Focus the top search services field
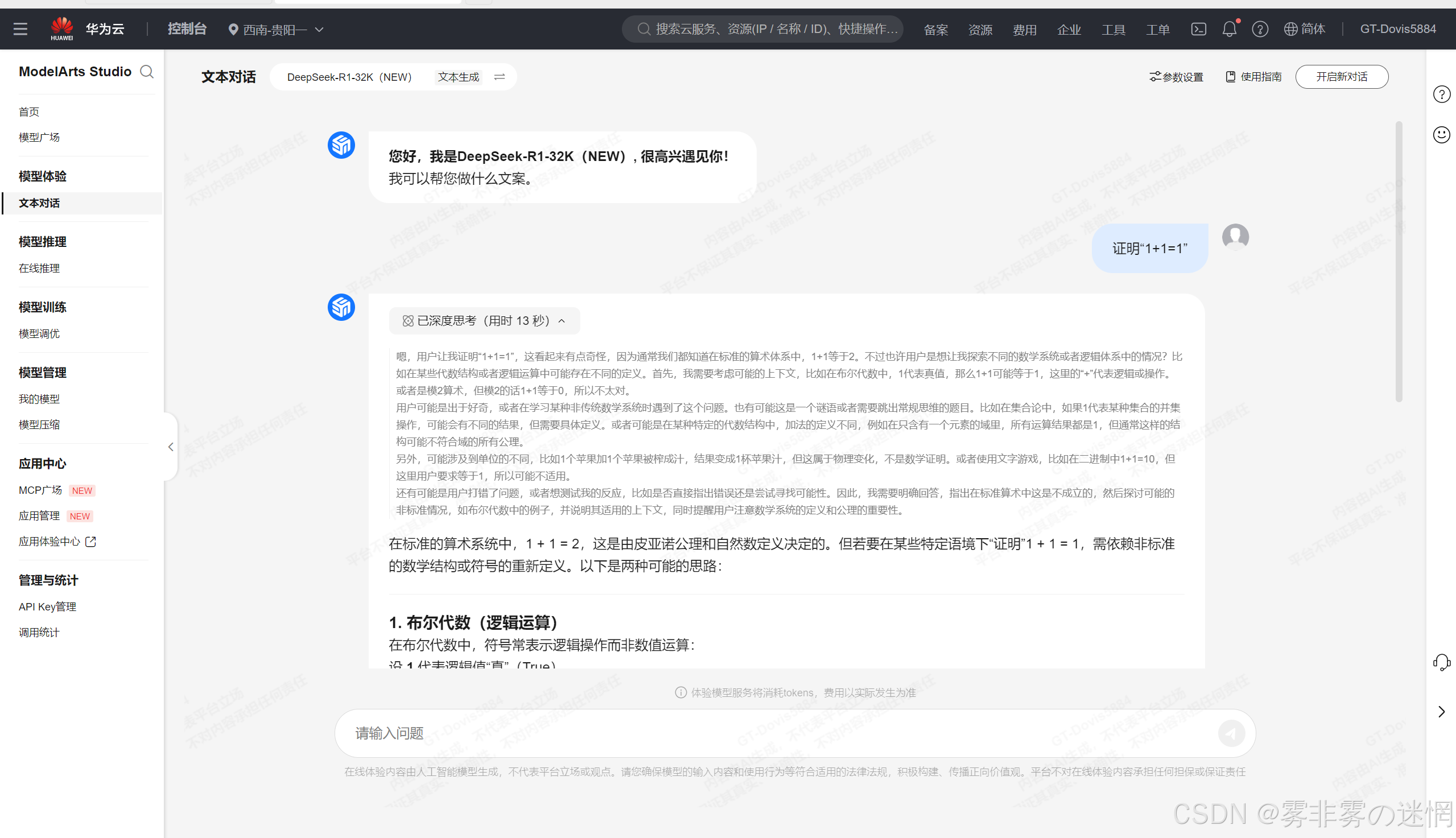The height and width of the screenshot is (838, 1456). click(x=762, y=29)
